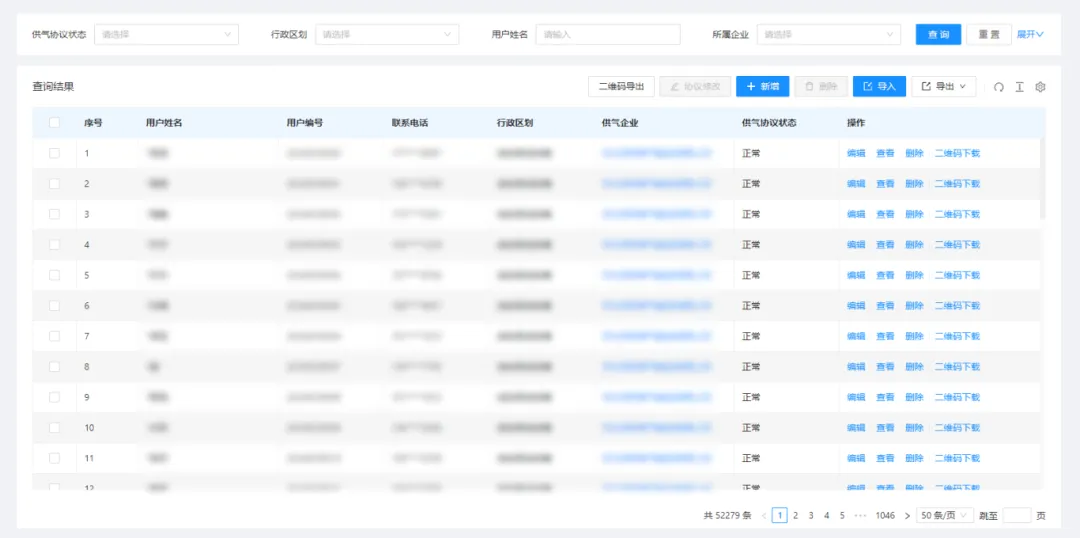
Task: Click the refresh icon above the table
Action: click(x=998, y=87)
